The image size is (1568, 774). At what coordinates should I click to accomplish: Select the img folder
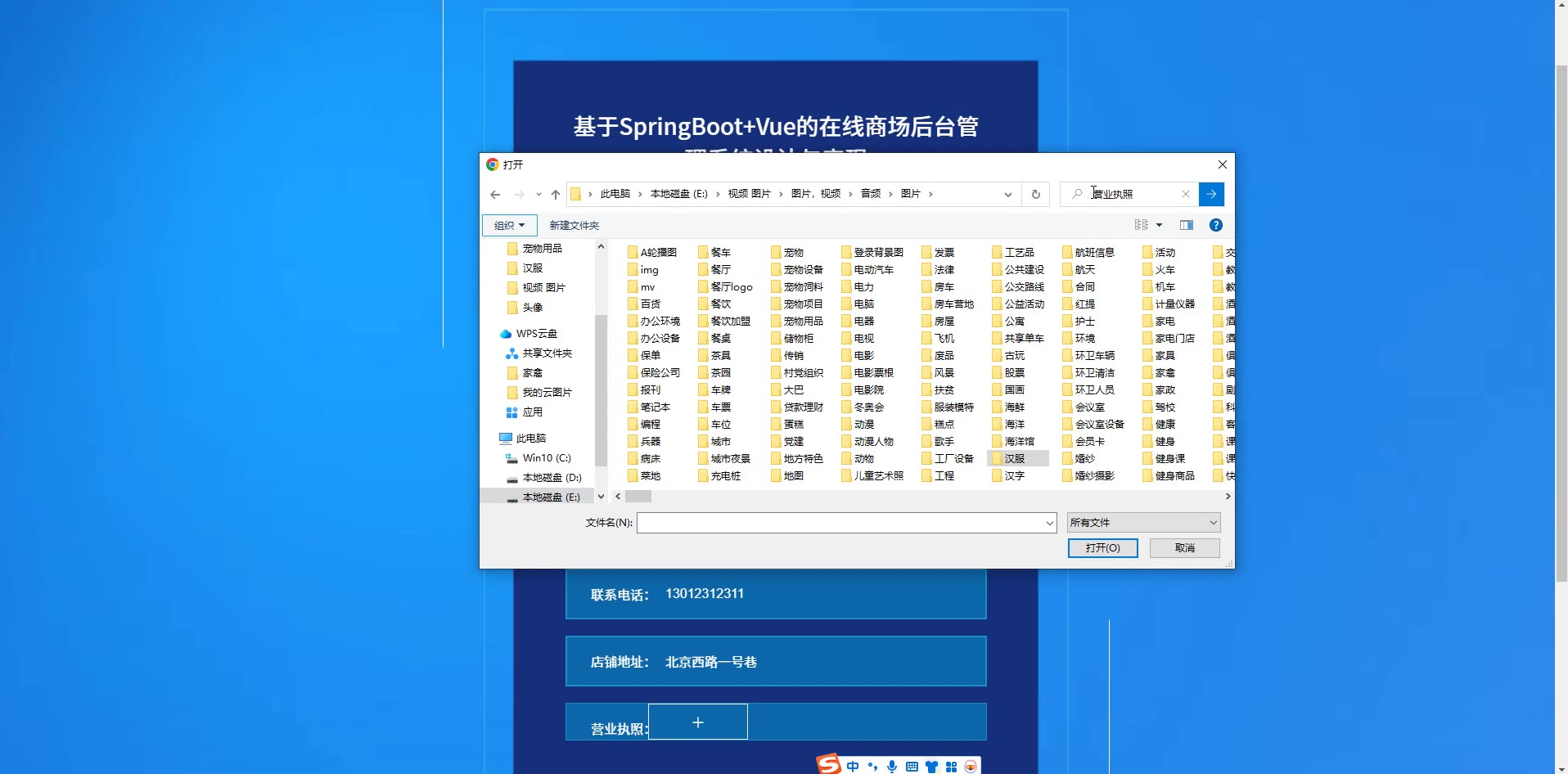coord(643,270)
